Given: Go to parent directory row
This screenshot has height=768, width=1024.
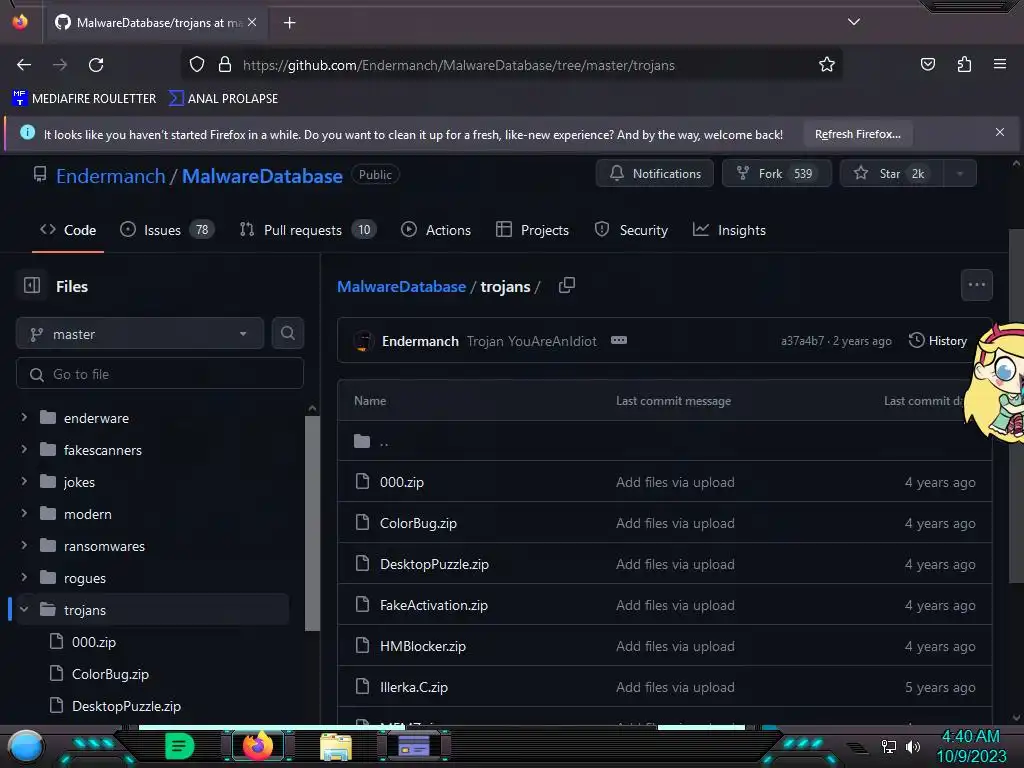Looking at the screenshot, I should [665, 441].
